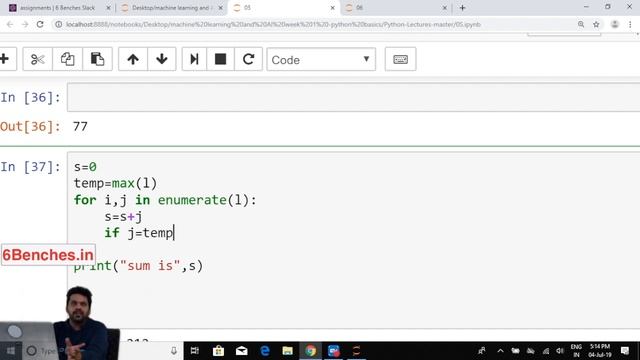Click the for i,j in enumerate(l) line
This screenshot has height=360, width=640.
[165, 200]
